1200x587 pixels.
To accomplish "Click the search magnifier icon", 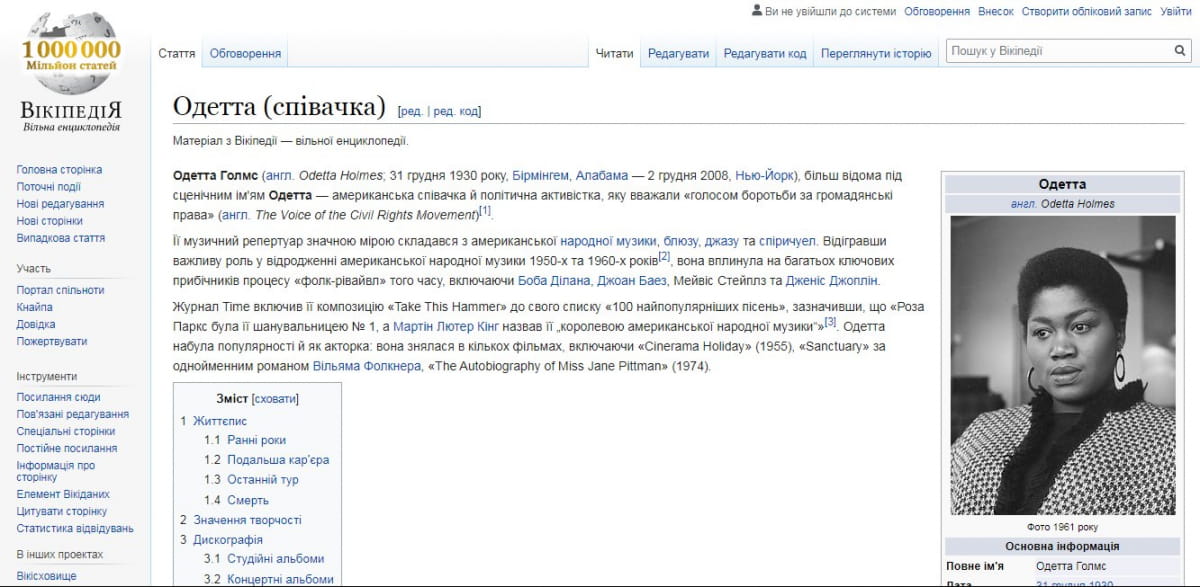I will (x=1180, y=51).
